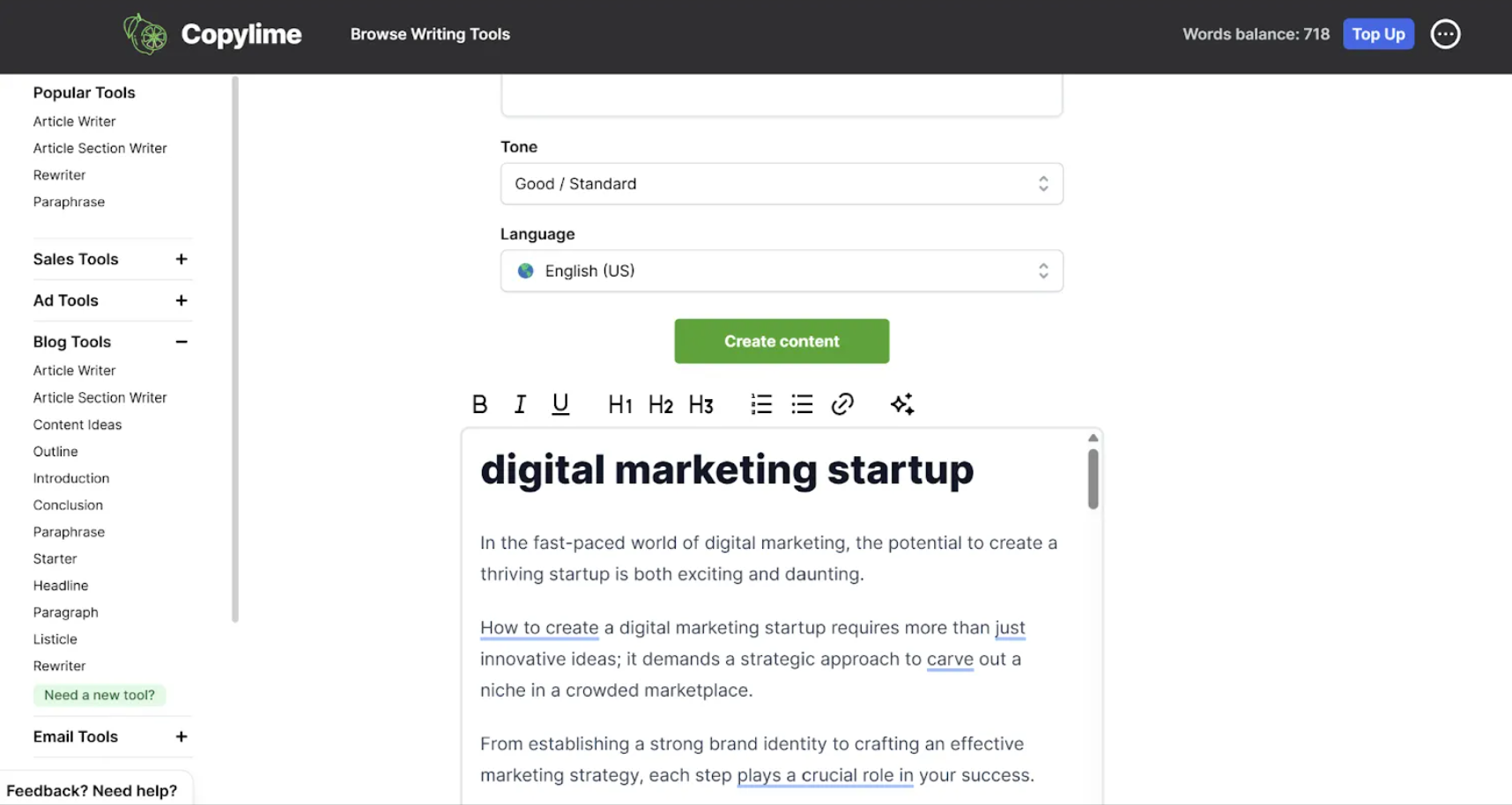
Task: Apply Heading 3 style
Action: point(701,404)
